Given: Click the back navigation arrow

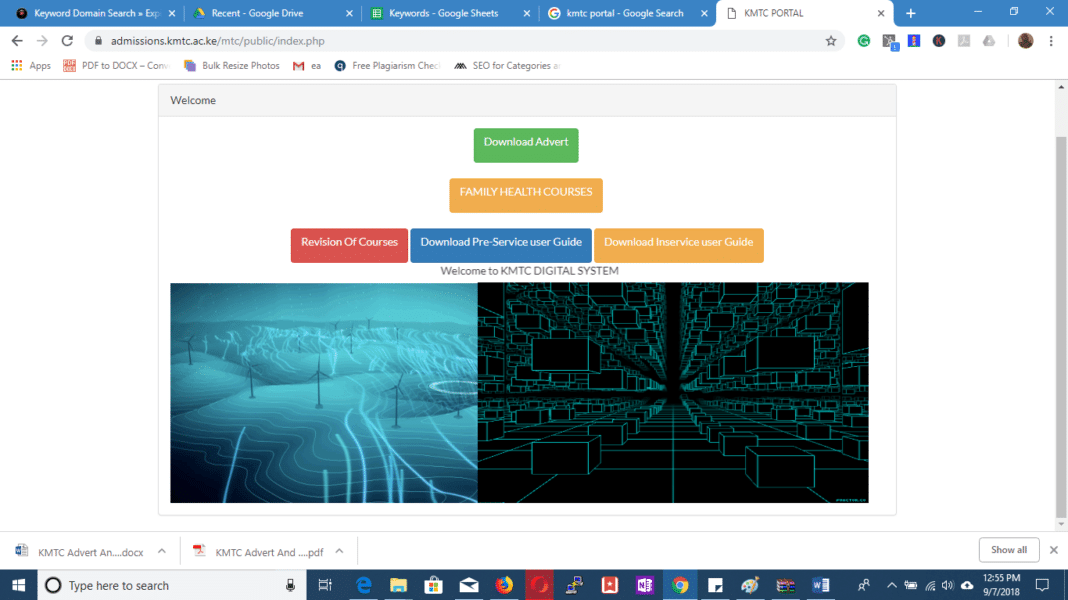Looking at the screenshot, I should click(16, 41).
